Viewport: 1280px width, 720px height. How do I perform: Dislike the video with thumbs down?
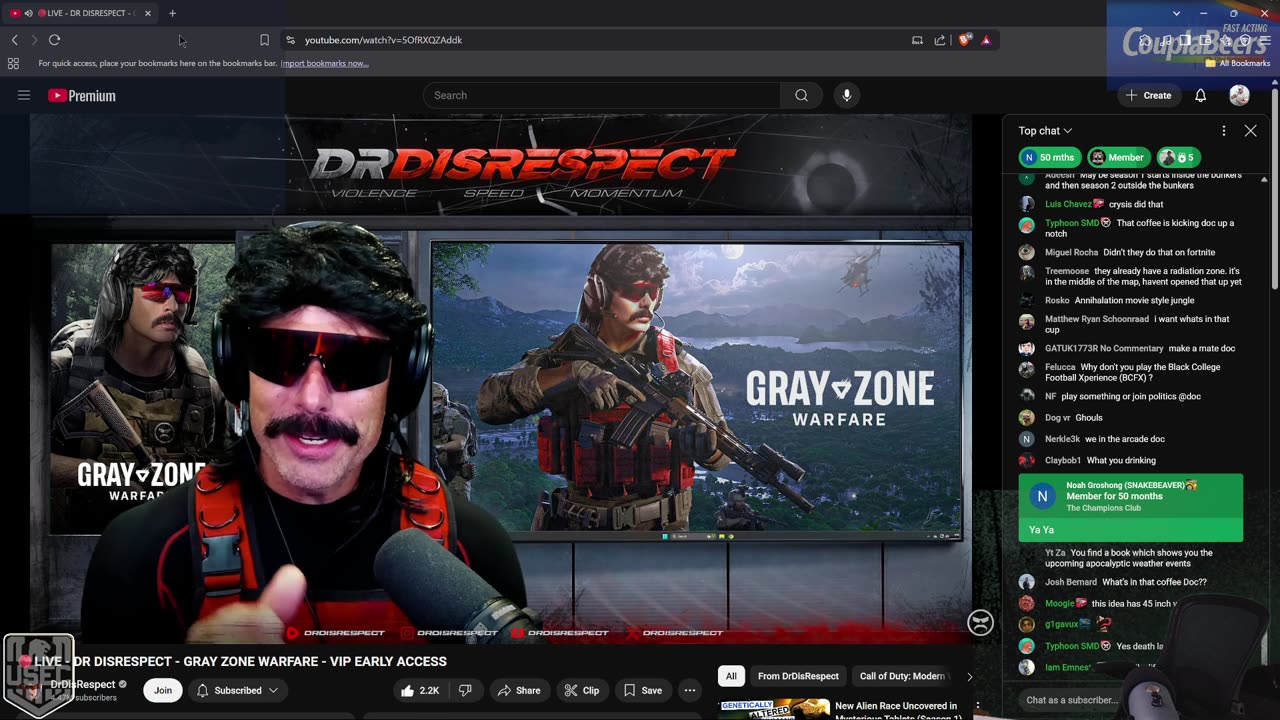point(464,690)
